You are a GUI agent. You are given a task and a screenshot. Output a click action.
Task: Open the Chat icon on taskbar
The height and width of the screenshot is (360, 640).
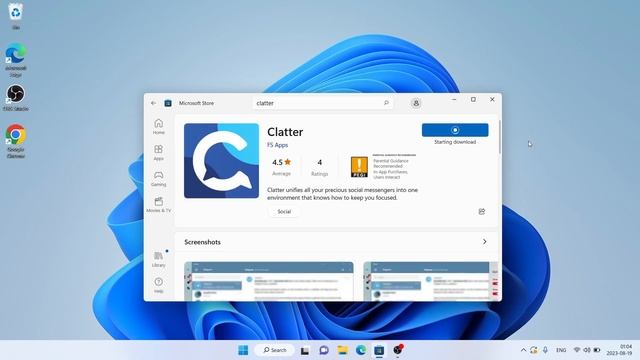[324, 350]
